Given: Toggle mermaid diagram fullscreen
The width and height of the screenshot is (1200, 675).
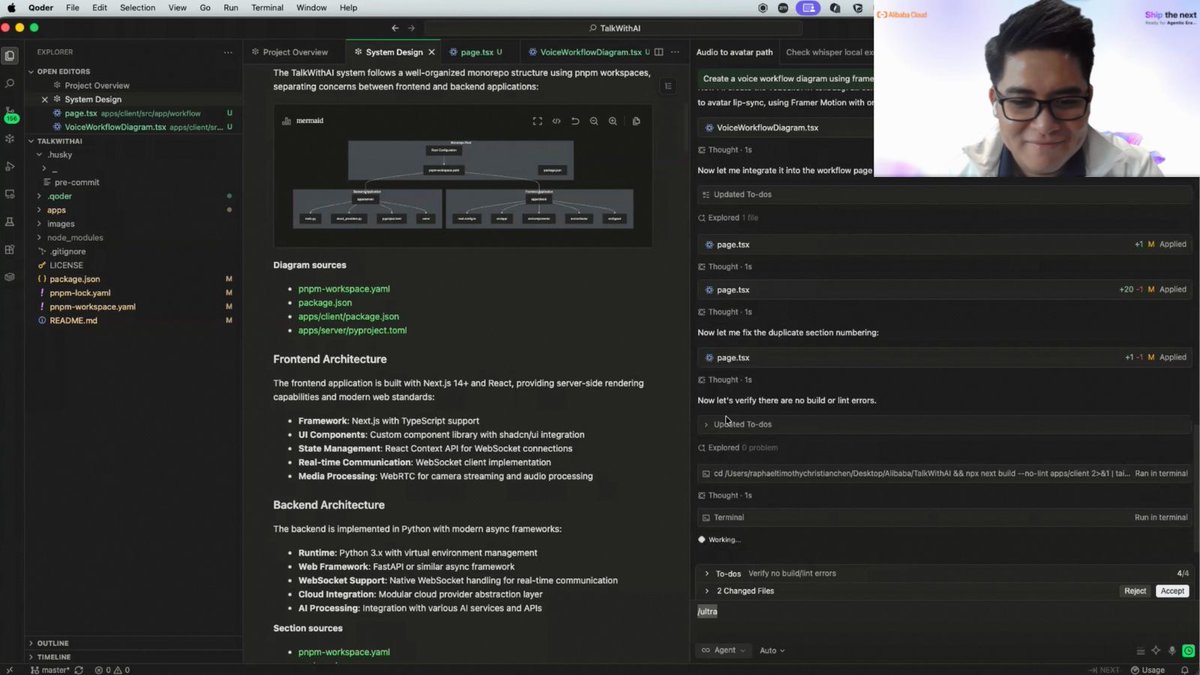Looking at the screenshot, I should (x=537, y=121).
